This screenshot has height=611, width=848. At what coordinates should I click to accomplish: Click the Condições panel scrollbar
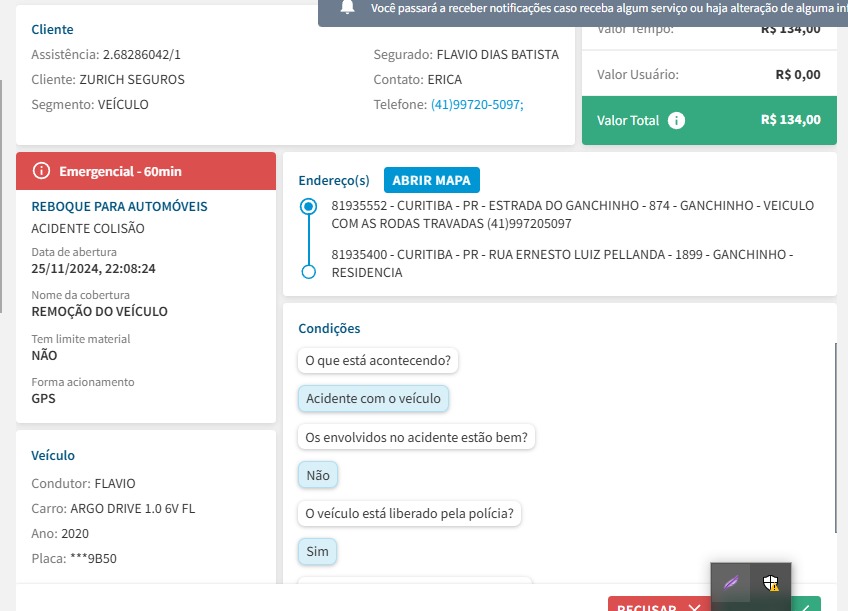pos(836,438)
